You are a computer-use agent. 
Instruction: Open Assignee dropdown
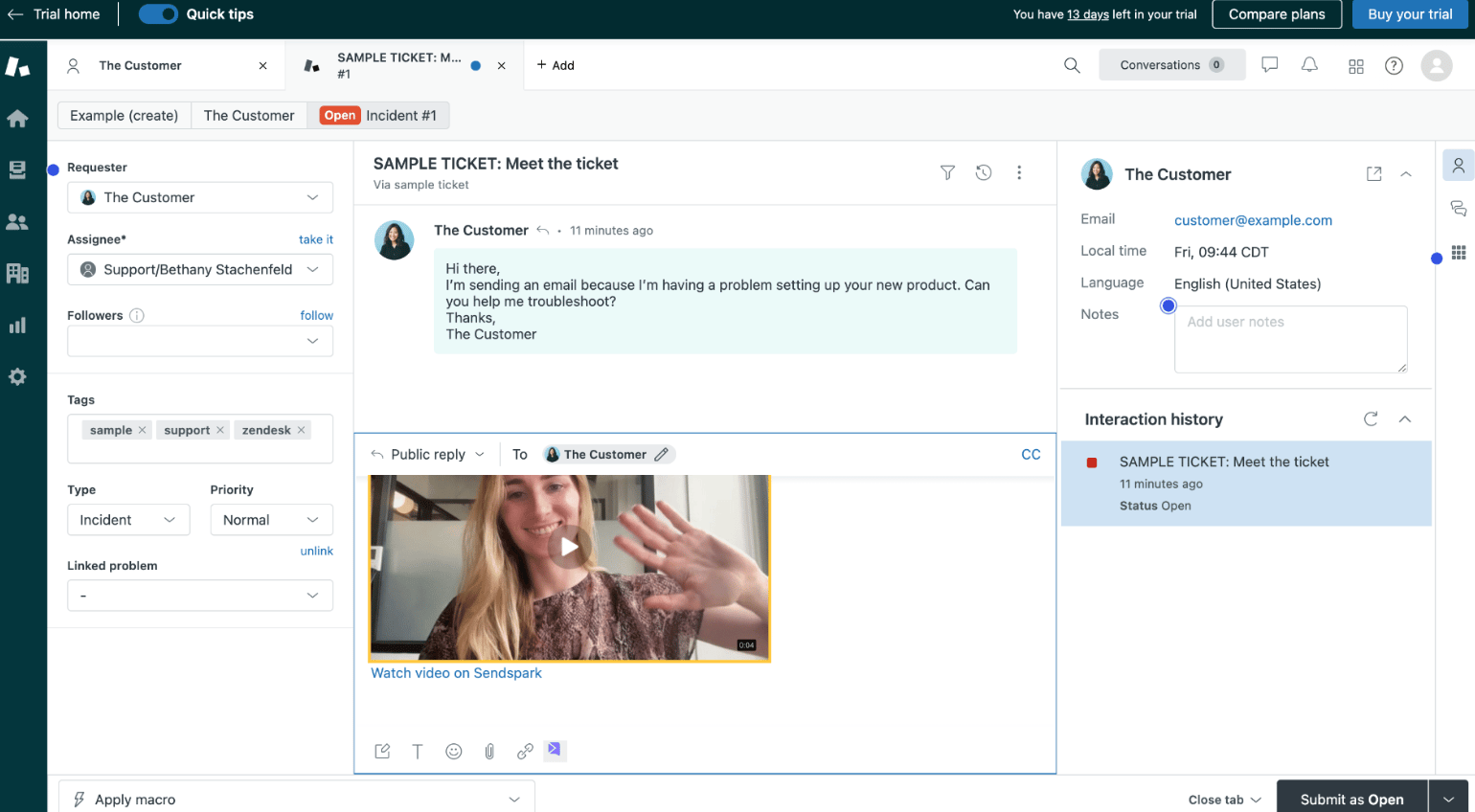(x=200, y=269)
